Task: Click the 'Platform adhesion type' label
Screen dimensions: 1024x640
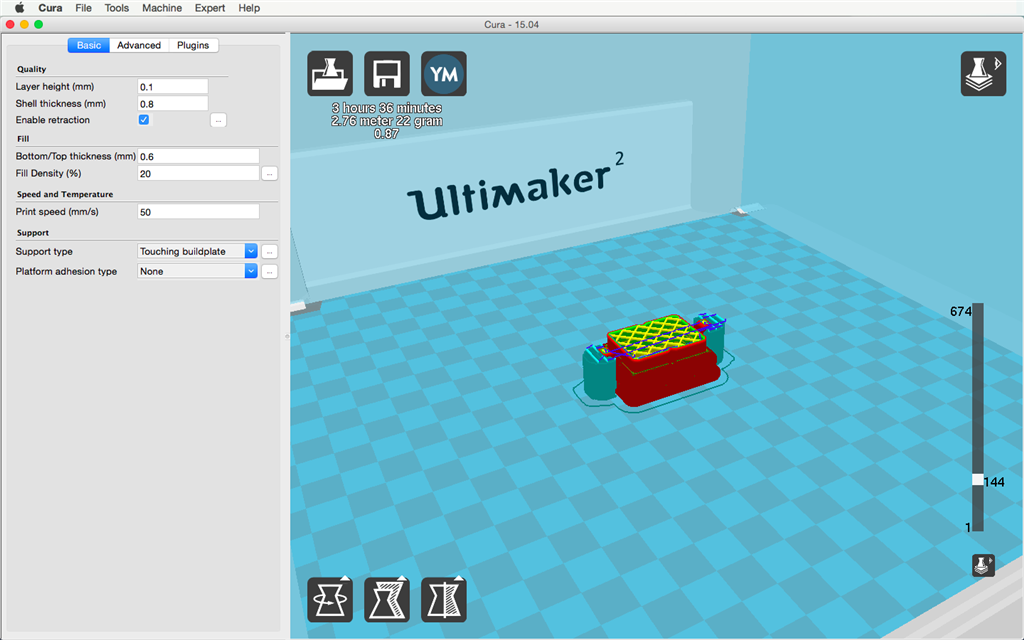Action: 66,271
